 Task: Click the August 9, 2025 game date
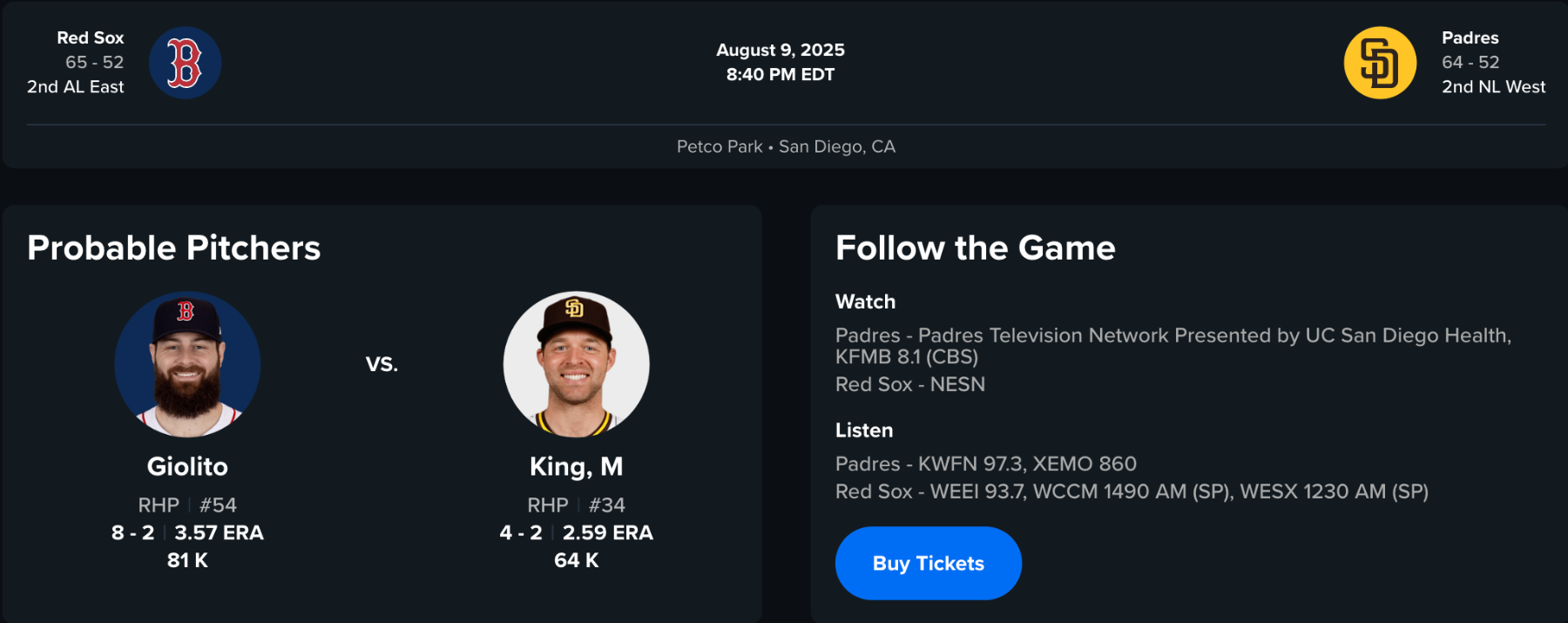coord(781,50)
